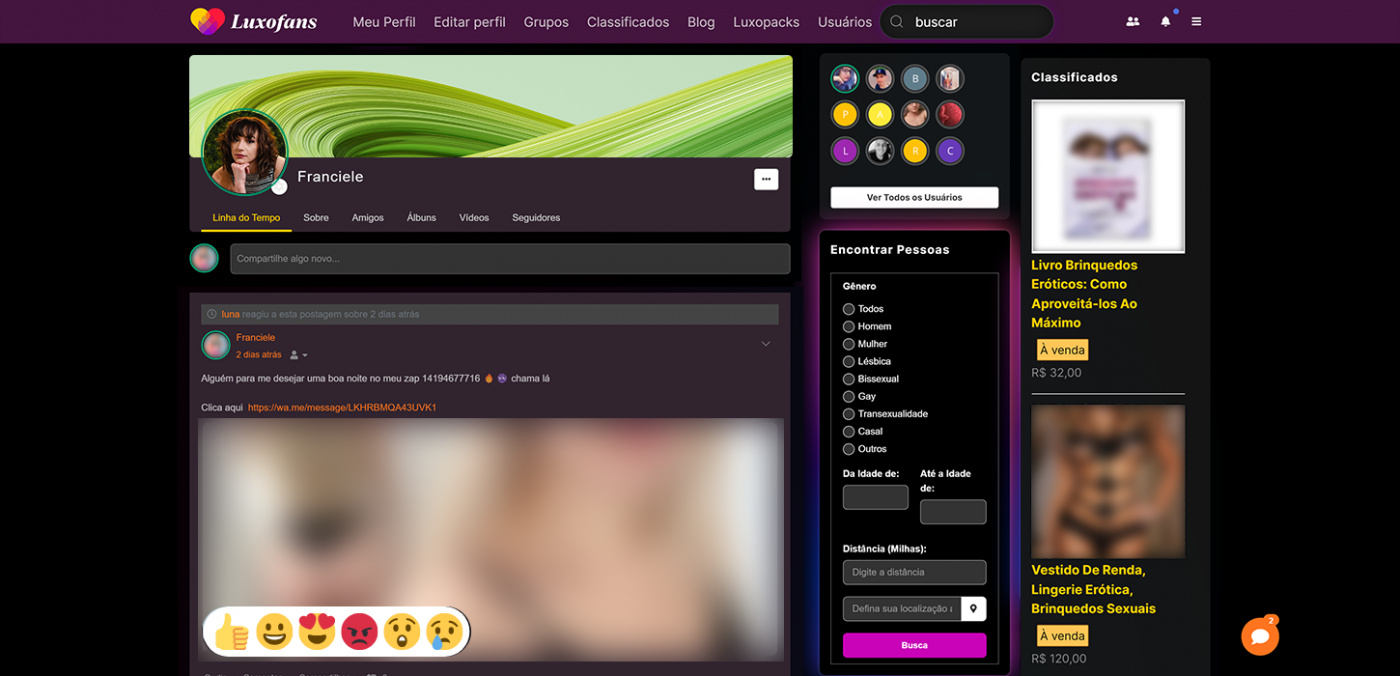This screenshot has width=1400, height=676.
Task: Open the user avatar labeled C
Action: [949, 151]
